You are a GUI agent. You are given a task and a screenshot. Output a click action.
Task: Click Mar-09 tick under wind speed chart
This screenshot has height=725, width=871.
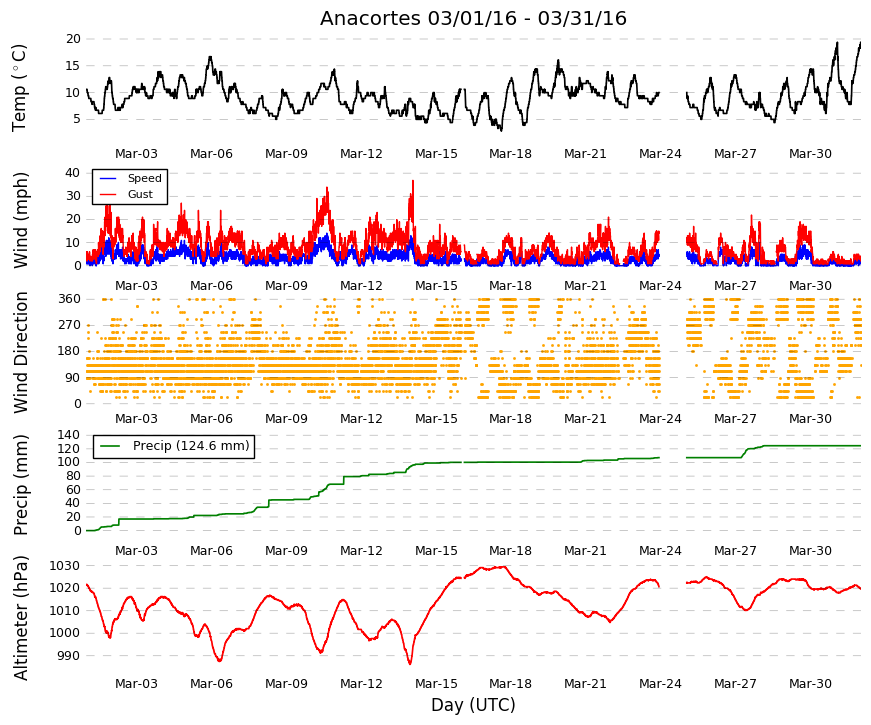pyautogui.click(x=286, y=286)
